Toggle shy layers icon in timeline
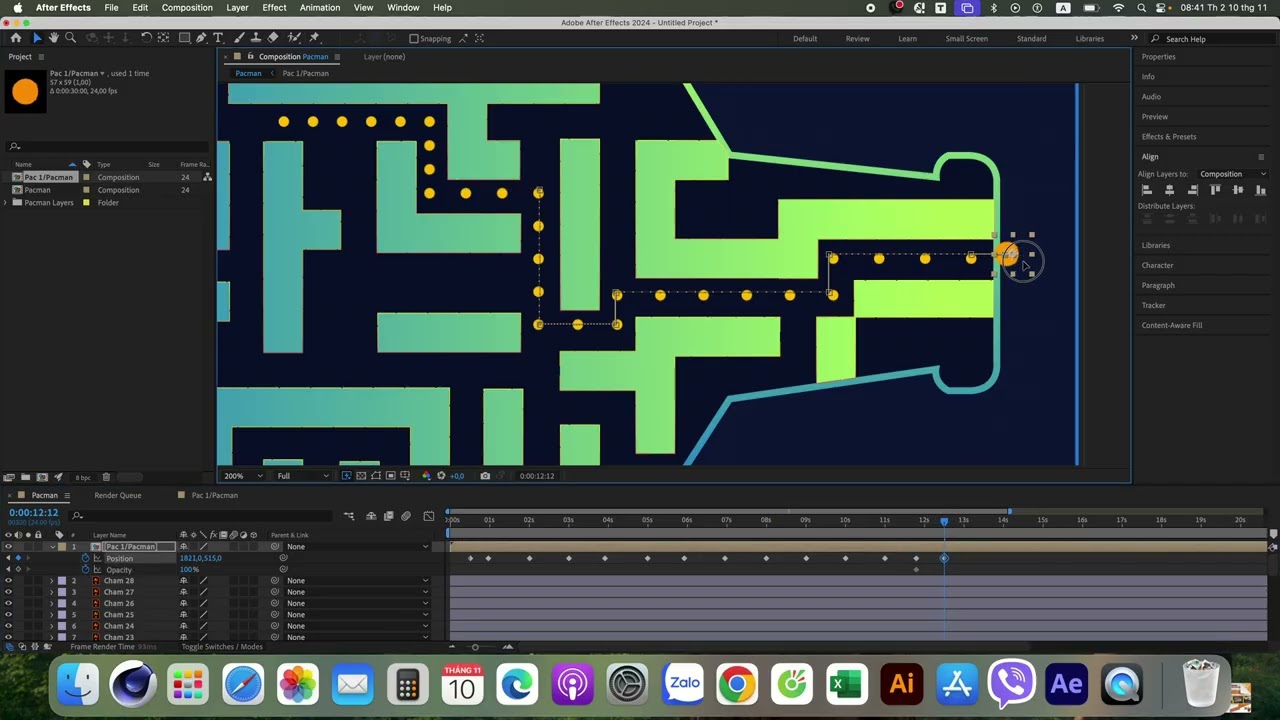 (371, 516)
